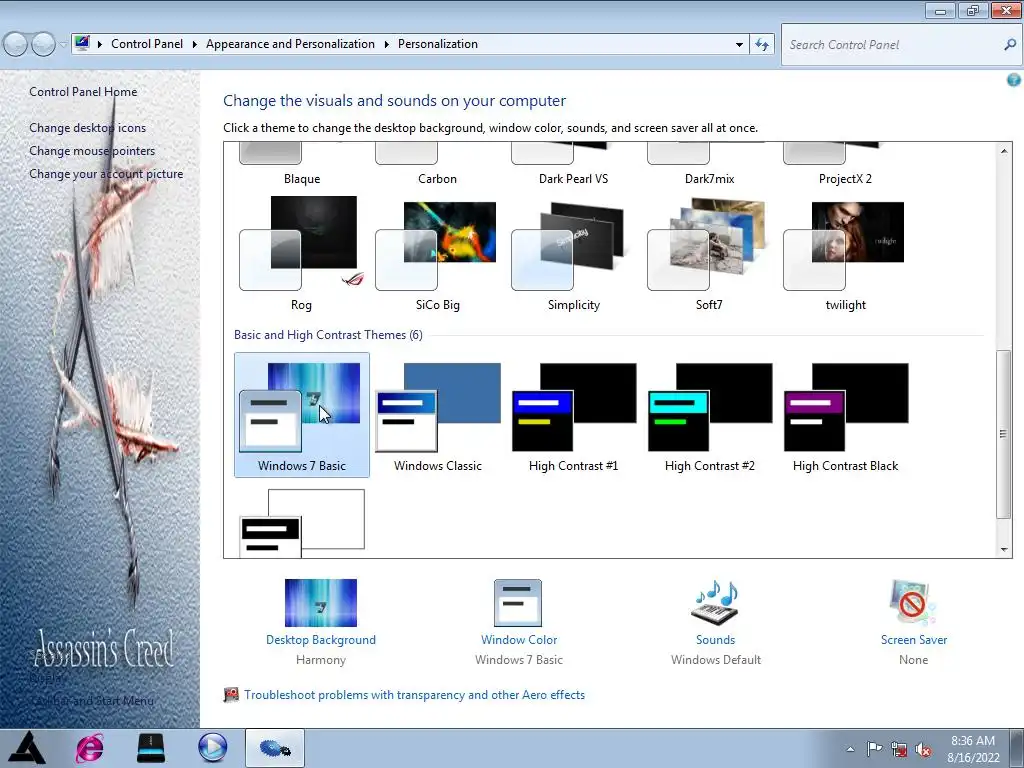Expand arrow before Control Panel breadcrumb

click(100, 44)
